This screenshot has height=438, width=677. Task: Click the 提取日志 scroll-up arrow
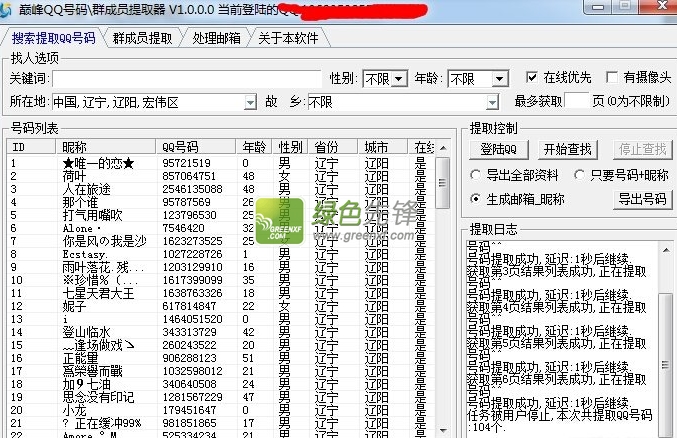pyautogui.click(x=665, y=250)
